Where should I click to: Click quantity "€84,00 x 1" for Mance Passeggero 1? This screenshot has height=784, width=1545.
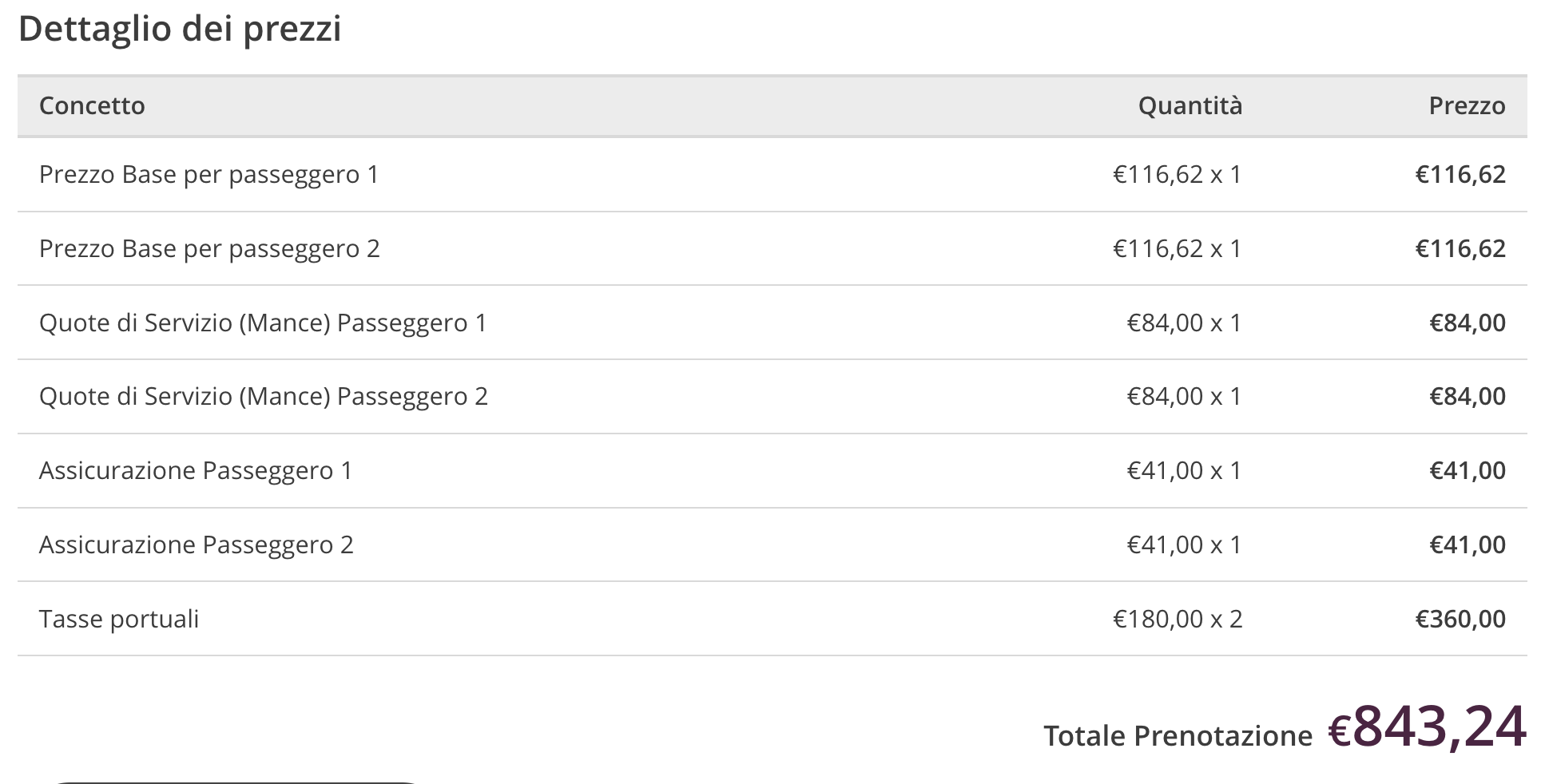pos(1184,323)
